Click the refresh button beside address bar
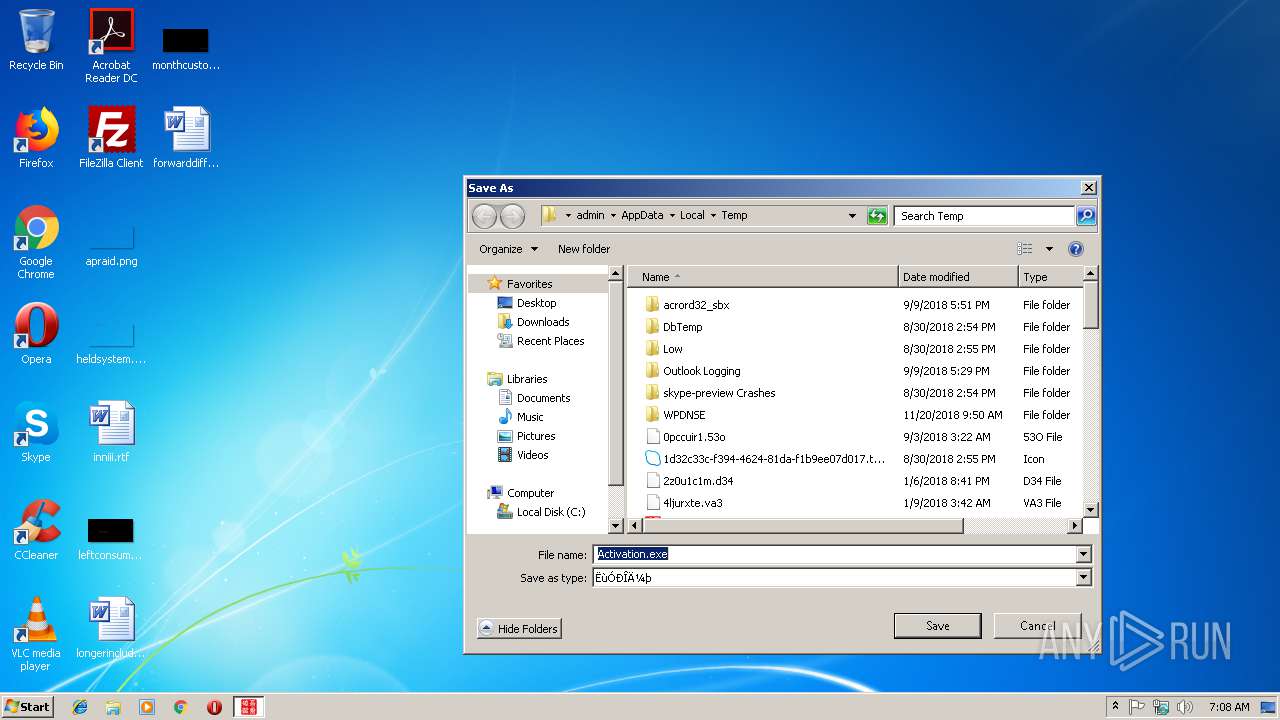1280x720 pixels. point(877,216)
